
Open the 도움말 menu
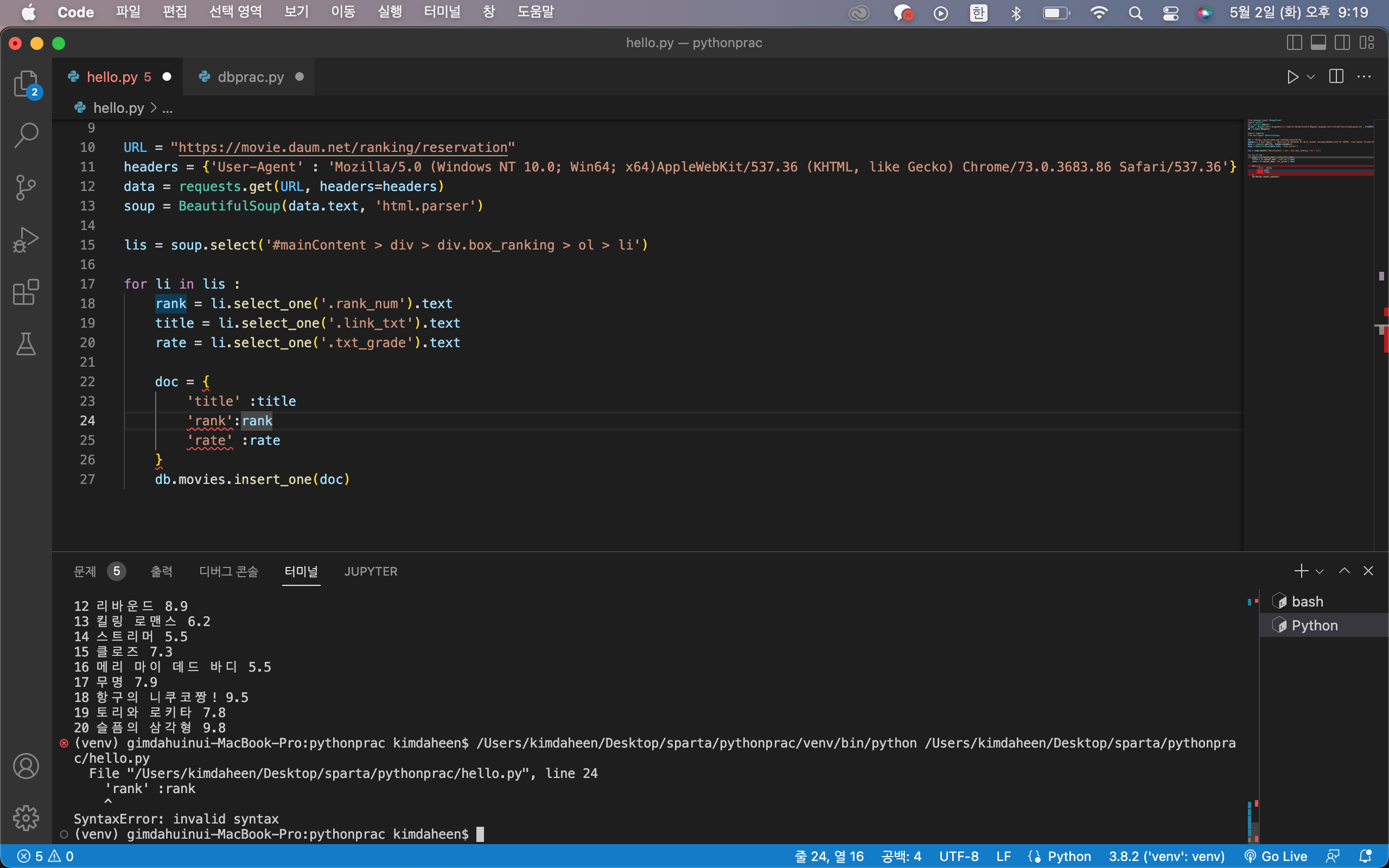[x=536, y=12]
